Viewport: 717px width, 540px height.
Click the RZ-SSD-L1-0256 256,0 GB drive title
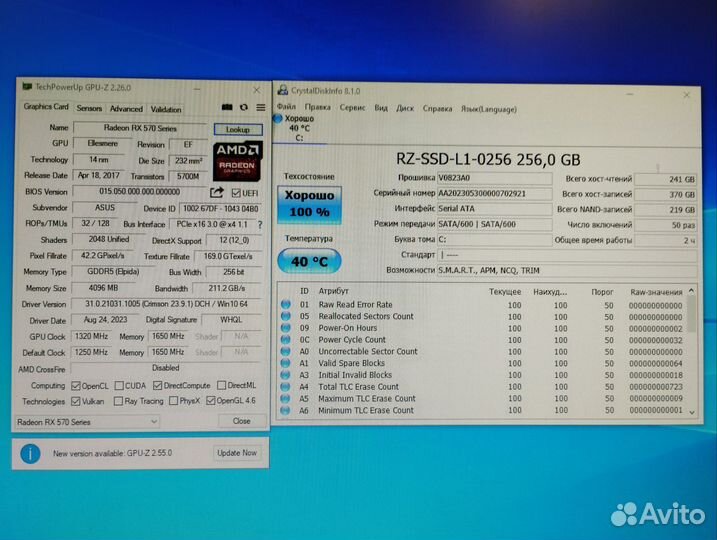[488, 159]
